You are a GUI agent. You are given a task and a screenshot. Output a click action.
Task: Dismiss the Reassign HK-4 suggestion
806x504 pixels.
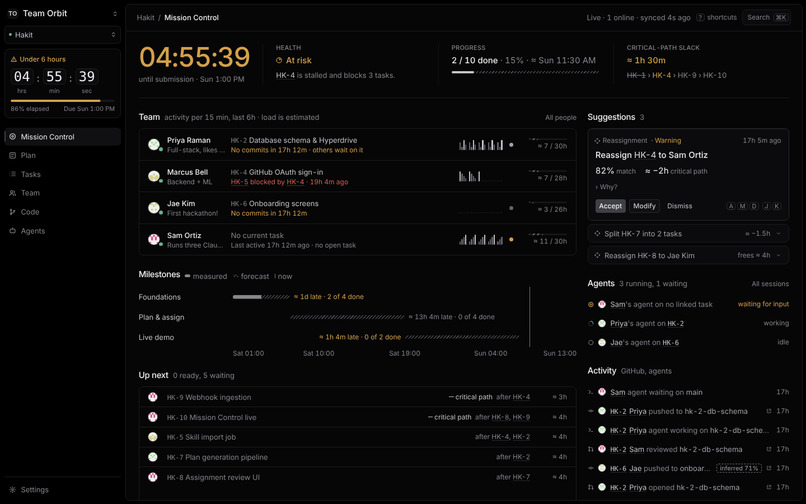coord(680,206)
